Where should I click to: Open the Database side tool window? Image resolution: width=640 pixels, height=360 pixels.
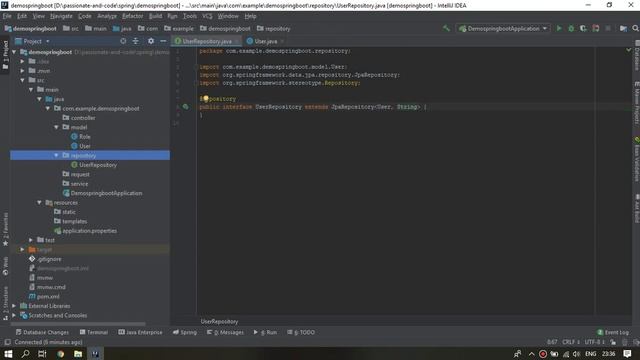[636, 56]
